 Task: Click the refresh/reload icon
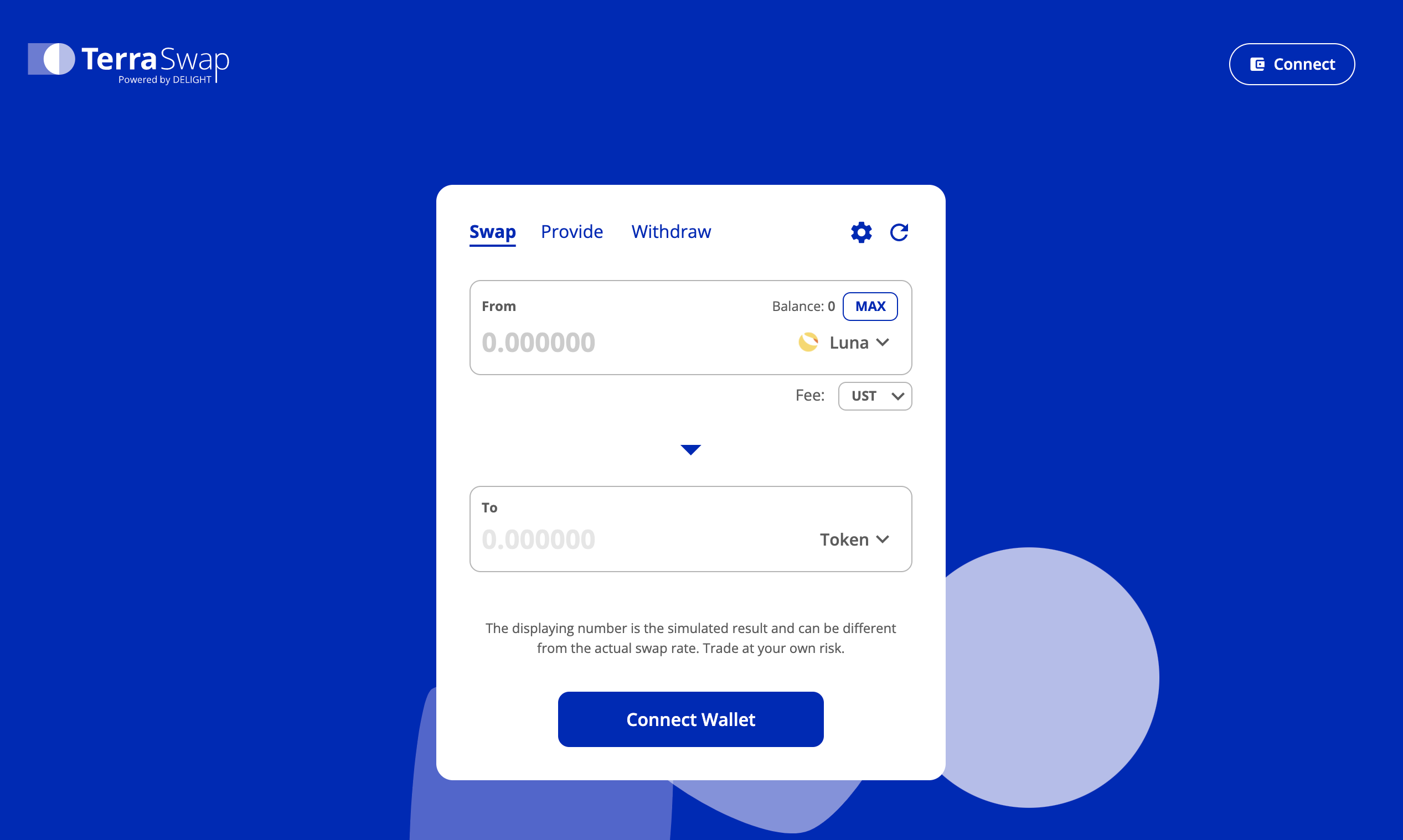(x=898, y=232)
